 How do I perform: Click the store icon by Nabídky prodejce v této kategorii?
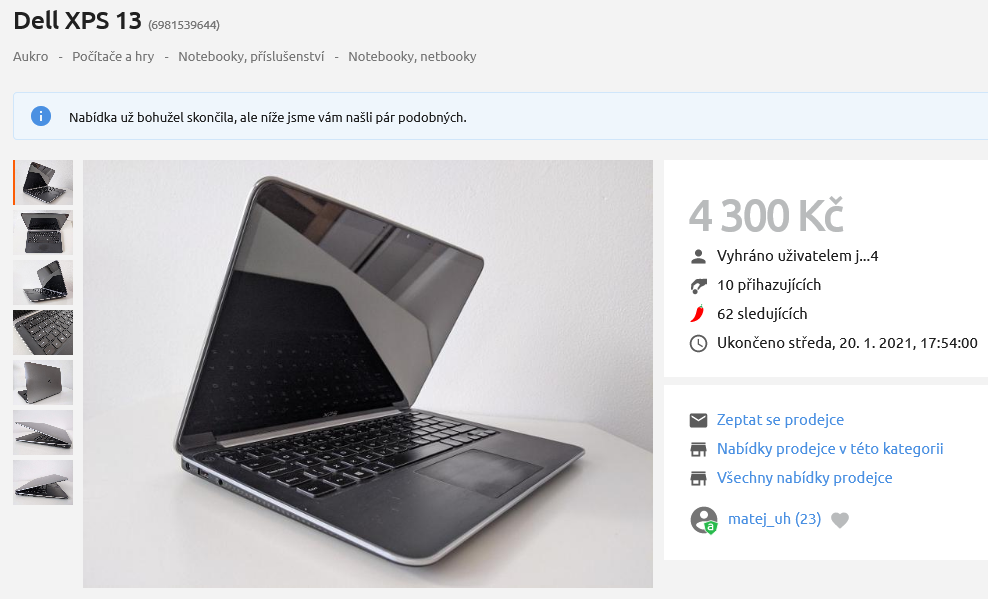698,449
